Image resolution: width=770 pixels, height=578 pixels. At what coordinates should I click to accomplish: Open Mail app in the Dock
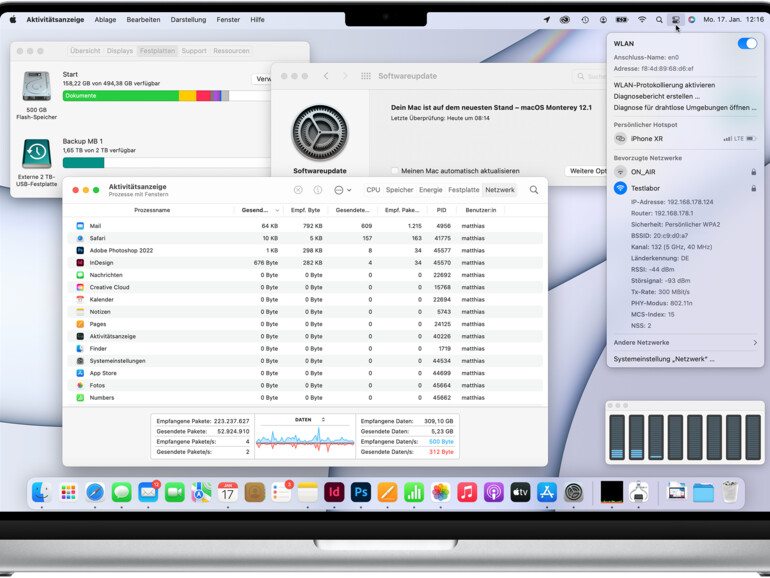(148, 492)
